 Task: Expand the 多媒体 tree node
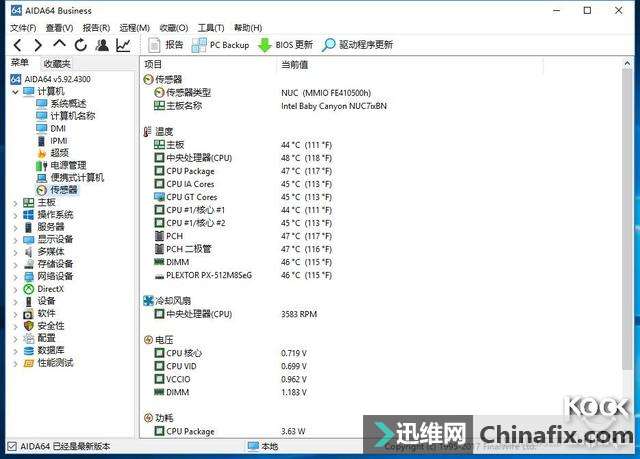(15, 252)
